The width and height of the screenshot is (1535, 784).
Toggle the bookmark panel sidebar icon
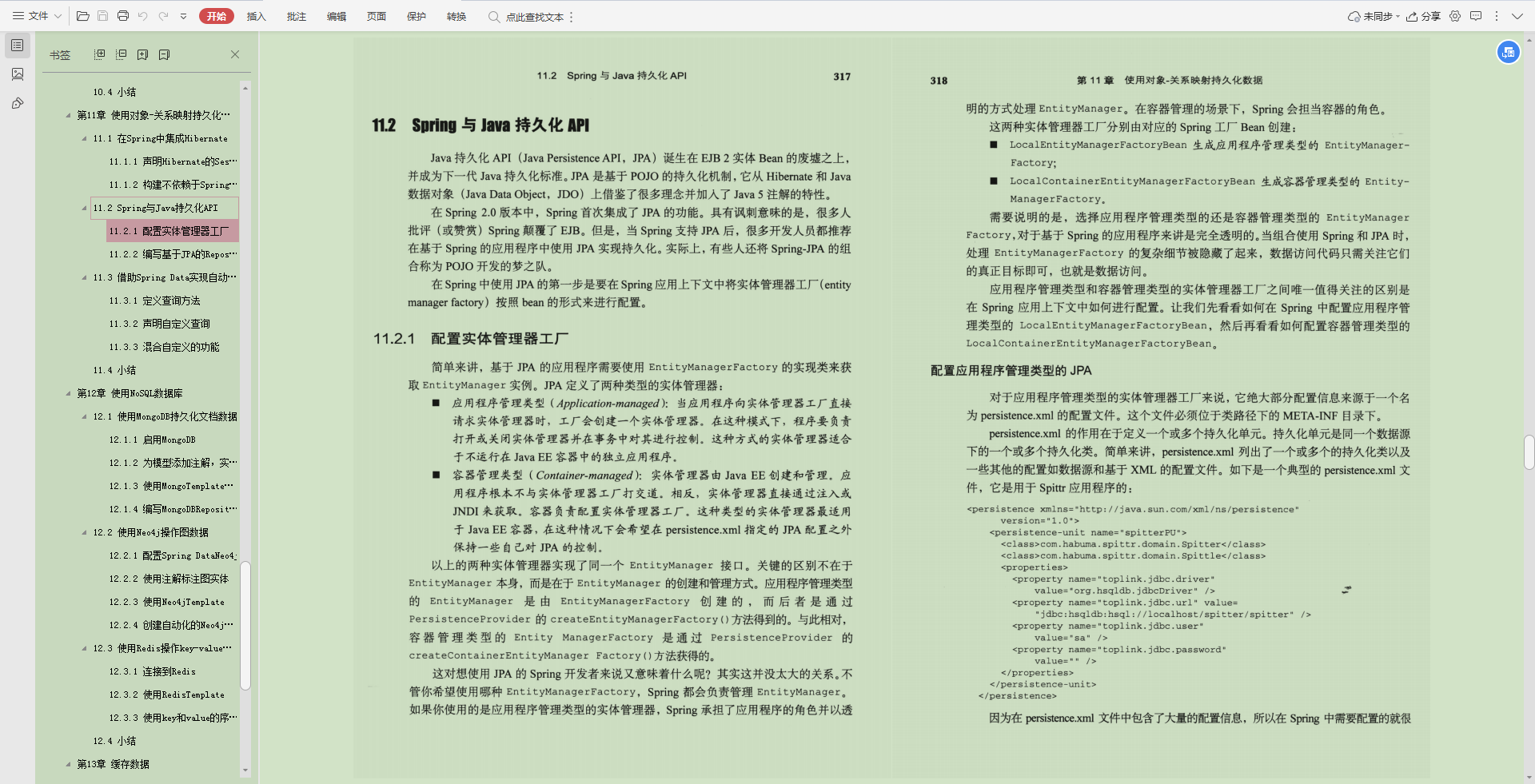coord(18,46)
